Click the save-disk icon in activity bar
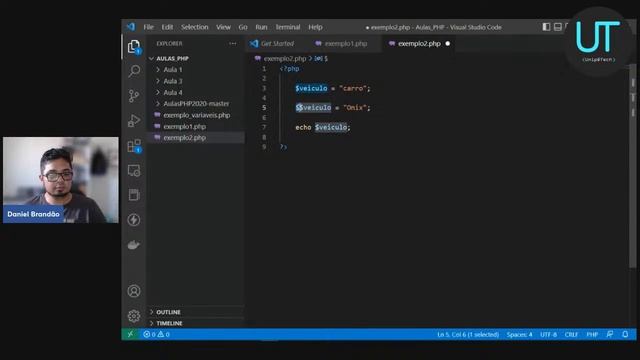Viewport: 640px width, 360px height. tap(134, 195)
